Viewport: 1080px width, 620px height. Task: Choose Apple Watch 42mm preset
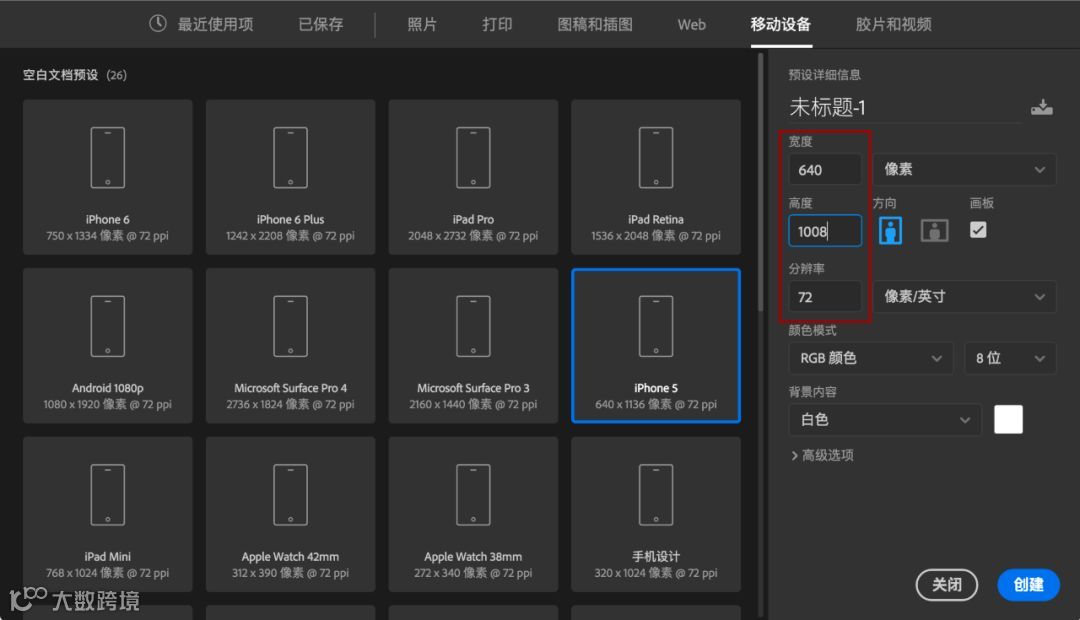pos(290,515)
